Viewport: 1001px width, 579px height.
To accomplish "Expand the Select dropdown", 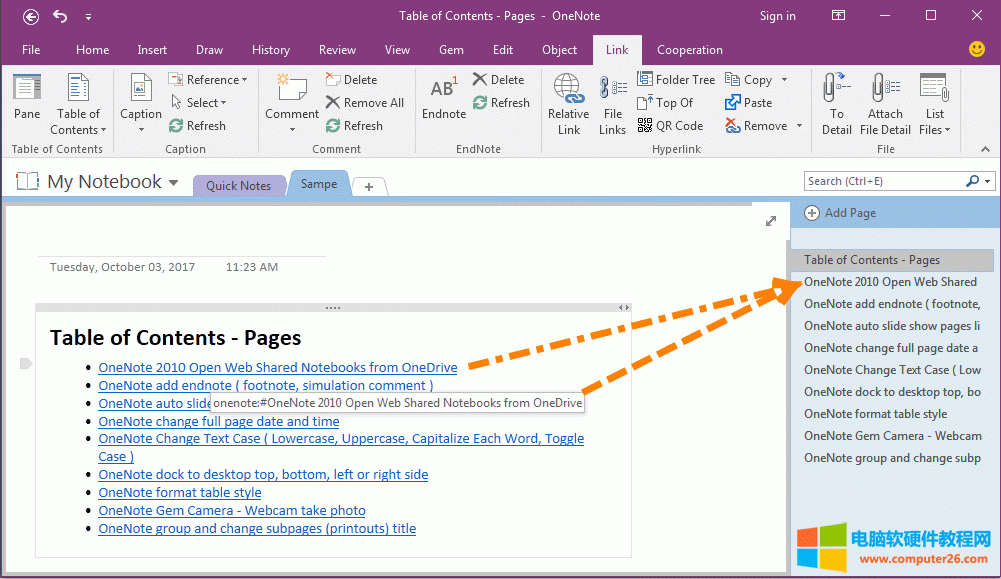I will pyautogui.click(x=204, y=102).
